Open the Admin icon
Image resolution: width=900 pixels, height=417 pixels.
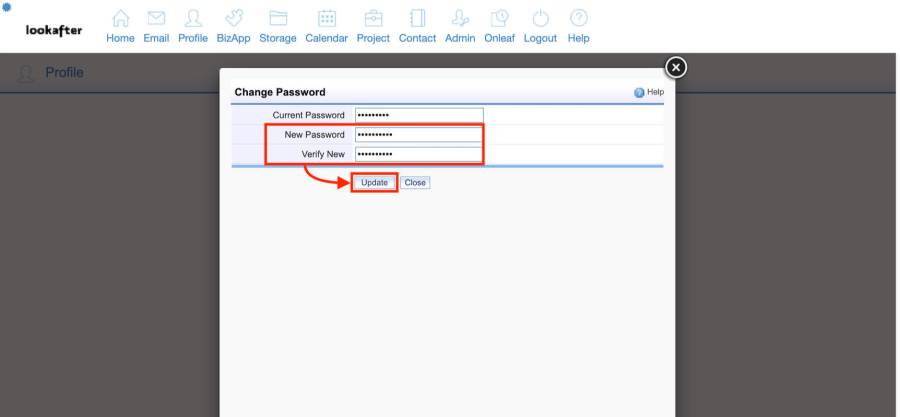[x=460, y=20]
